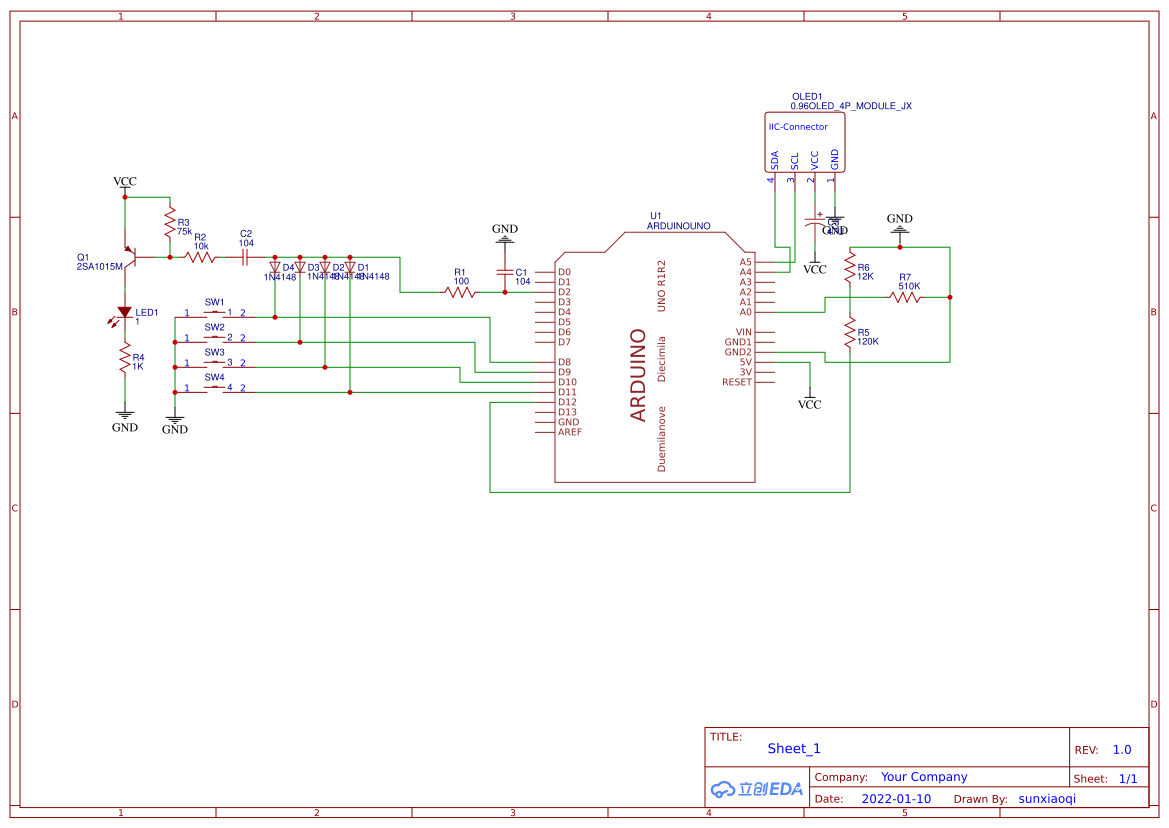Click the U1 ARDUINOUNO designator text

[678, 221]
